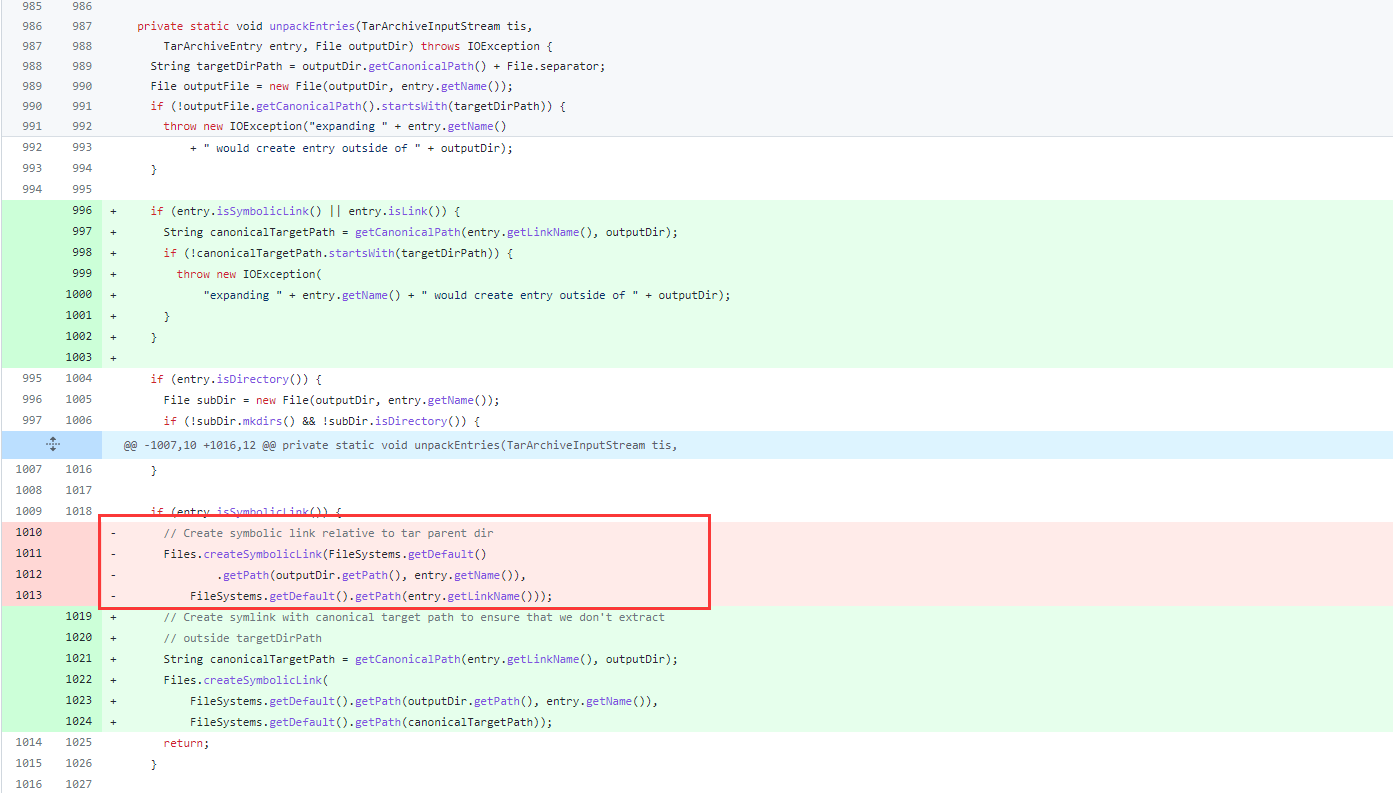Click new line number 1025
Viewport: 1393px width, 793px height.
[x=79, y=742]
